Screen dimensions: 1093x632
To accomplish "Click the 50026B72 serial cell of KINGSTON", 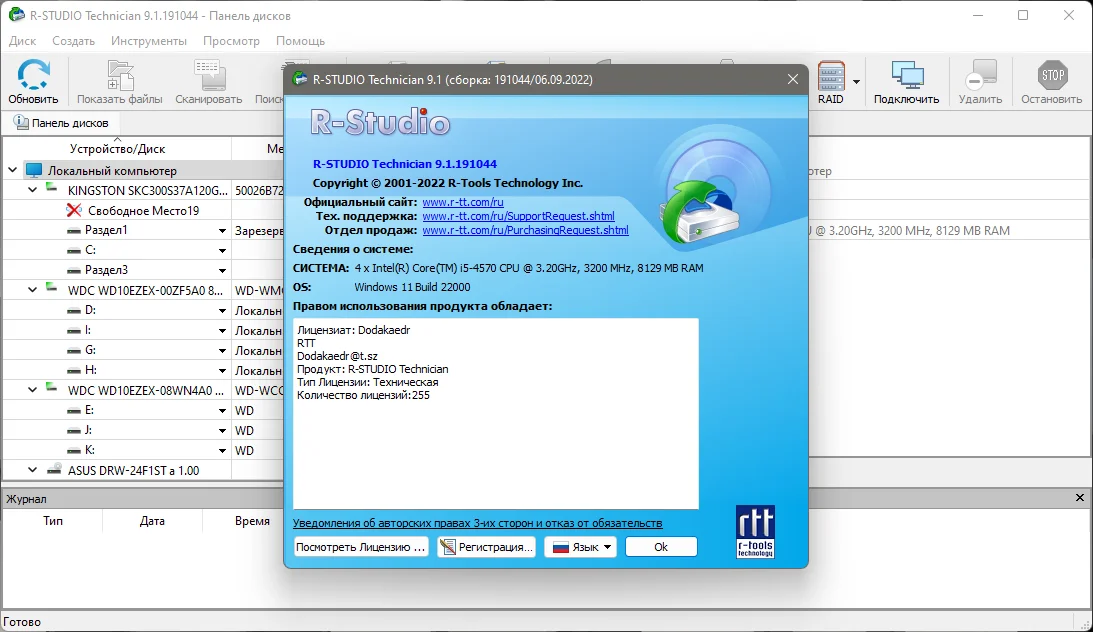I will pos(259,190).
